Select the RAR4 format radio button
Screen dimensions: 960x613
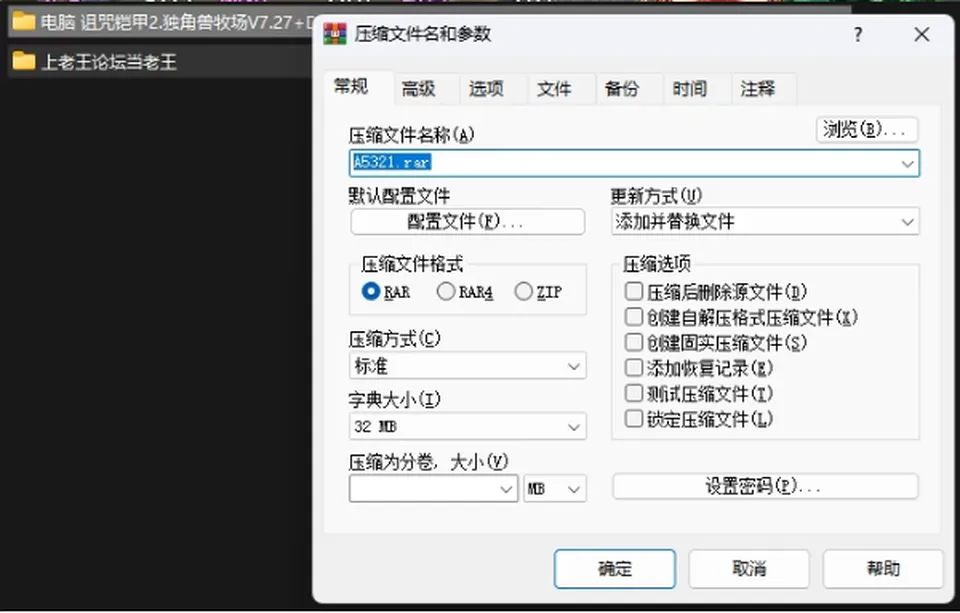pos(446,291)
